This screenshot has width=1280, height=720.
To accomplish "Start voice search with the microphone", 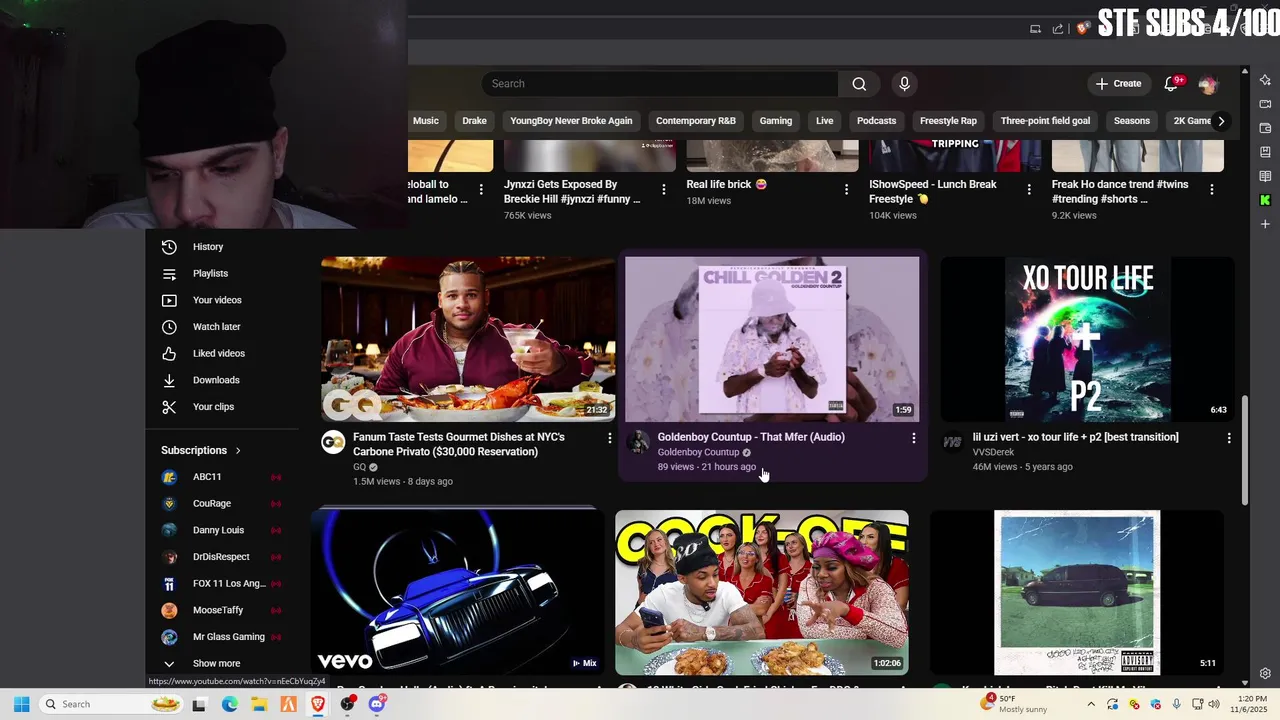I will coord(904,84).
